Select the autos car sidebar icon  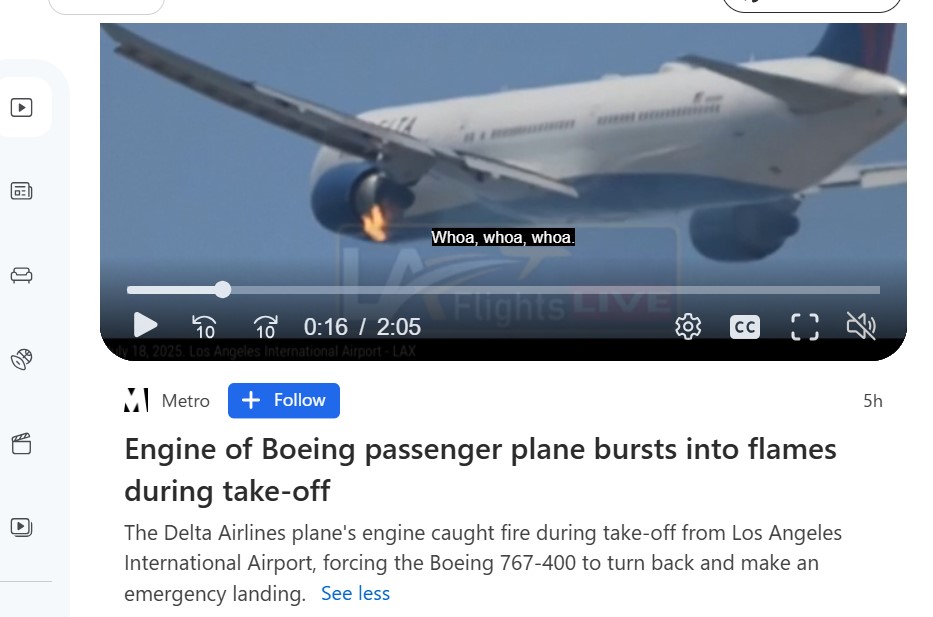pos(21,275)
